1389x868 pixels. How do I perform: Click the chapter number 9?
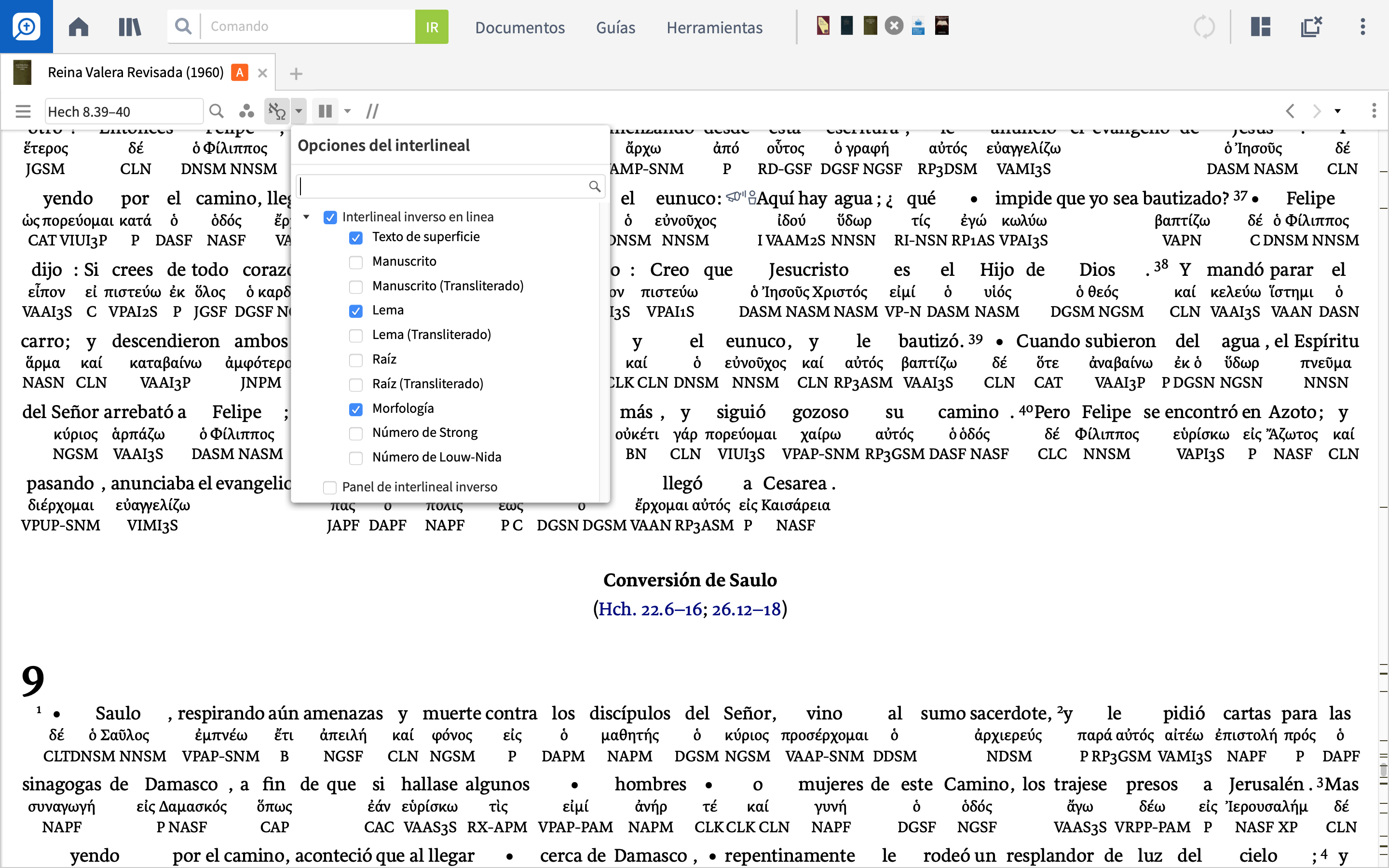[33, 681]
